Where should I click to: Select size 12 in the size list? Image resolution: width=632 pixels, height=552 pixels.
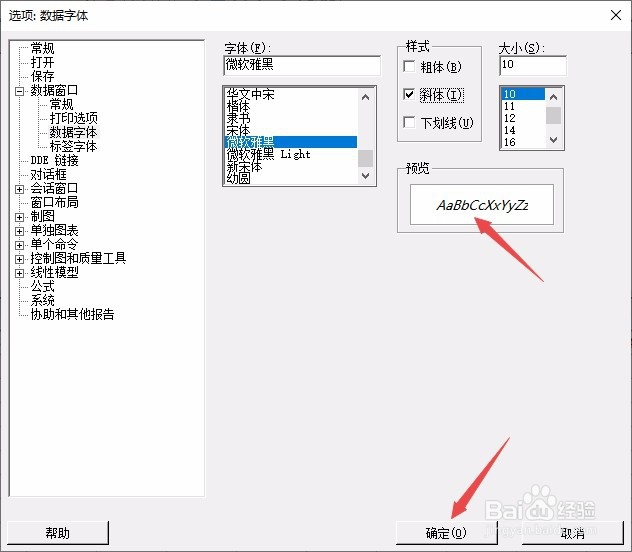pyautogui.click(x=523, y=118)
